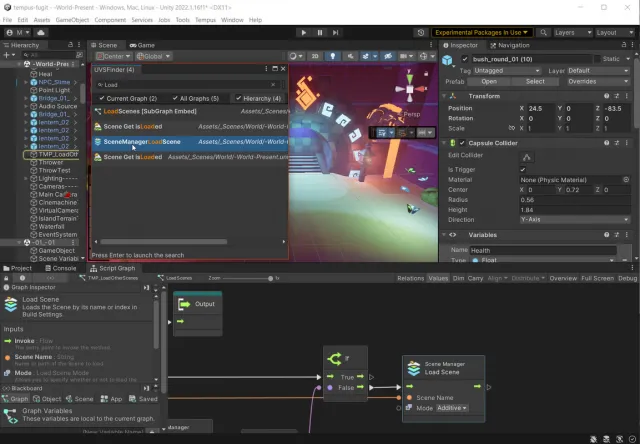Click the UVSFinder search input
Image resolution: width=640 pixels, height=444 pixels.
coord(186,84)
